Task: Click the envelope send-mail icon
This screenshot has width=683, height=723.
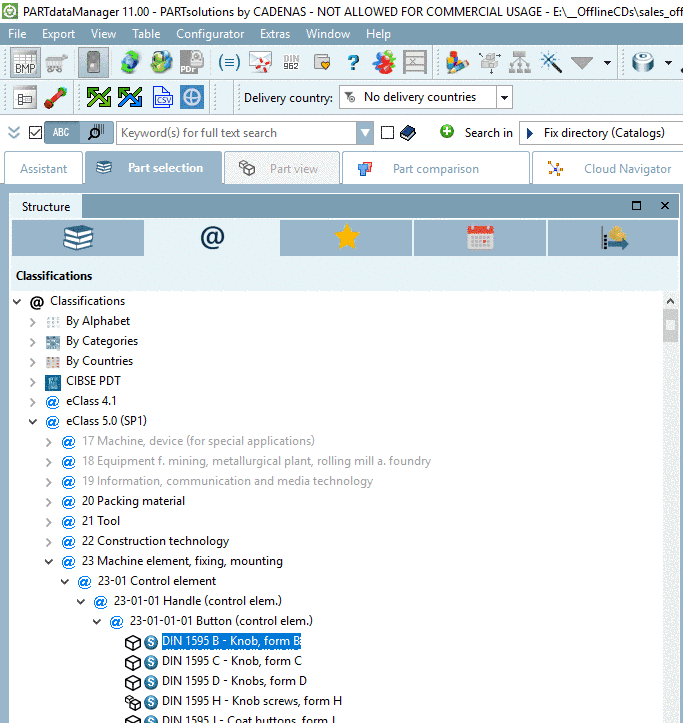Action: tap(261, 62)
